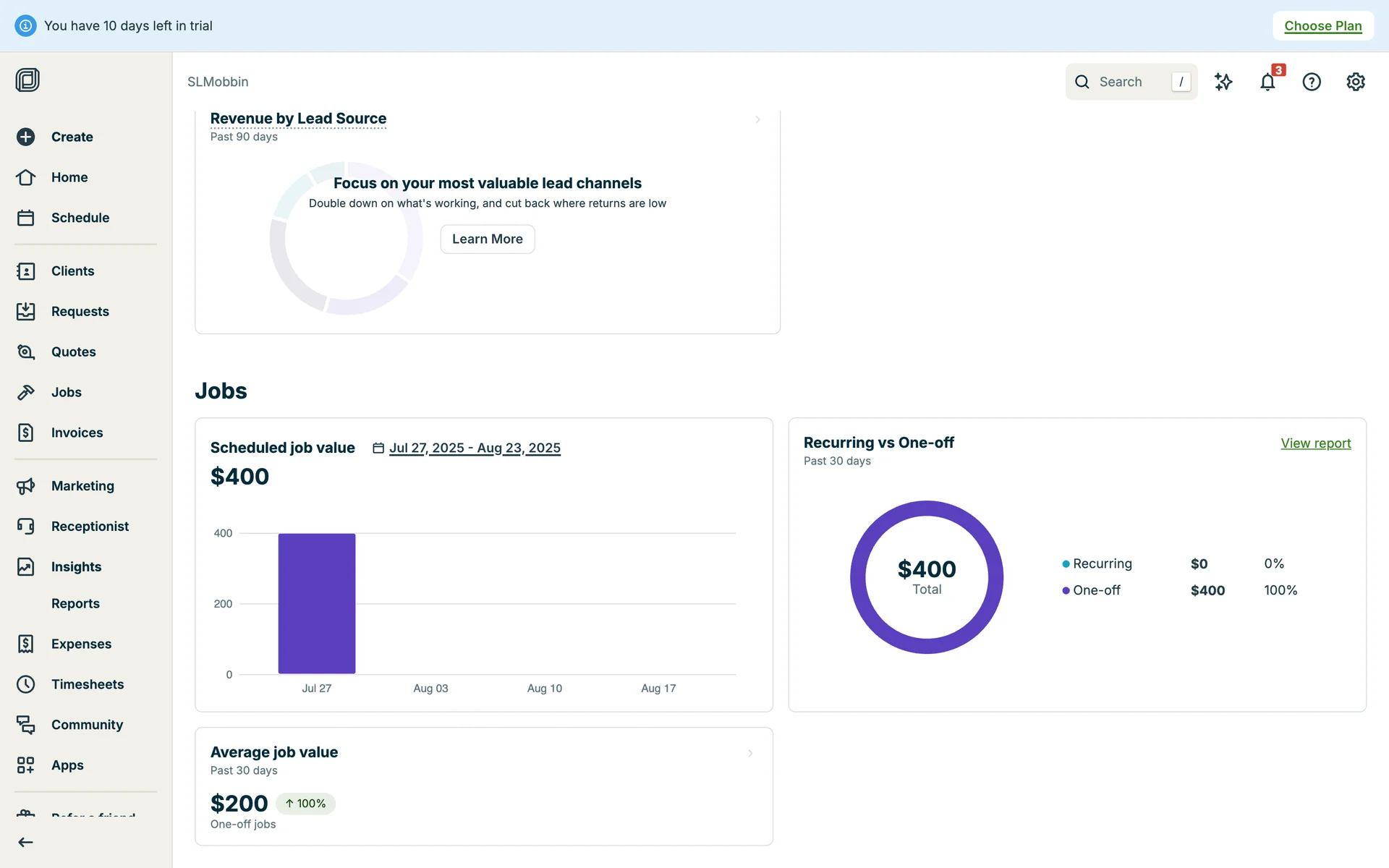
Task: Open the notifications bell
Action: [1267, 82]
